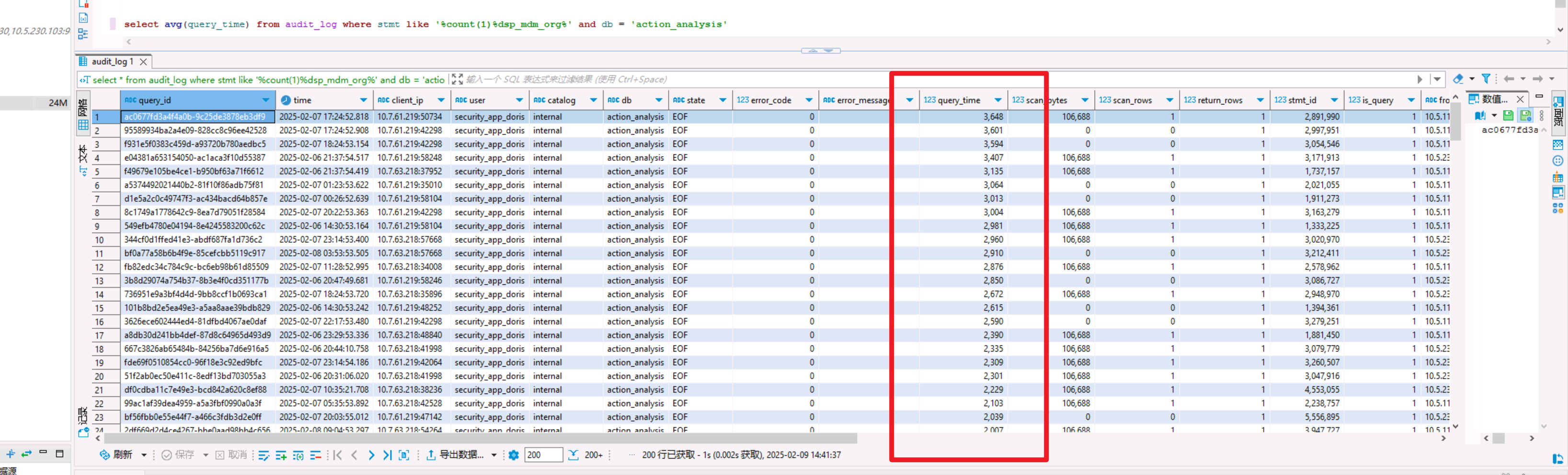Click the SQL filter expression field

938,79
